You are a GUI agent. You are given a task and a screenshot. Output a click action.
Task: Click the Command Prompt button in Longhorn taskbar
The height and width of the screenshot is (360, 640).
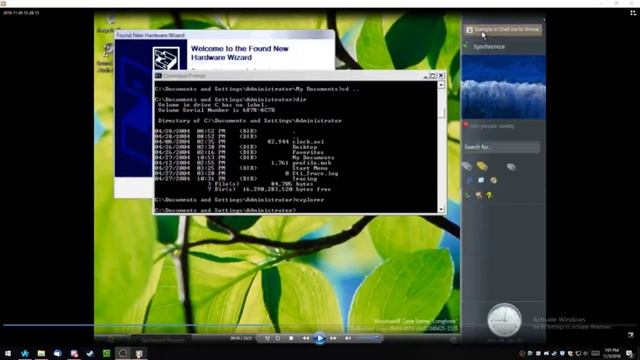click(162, 340)
